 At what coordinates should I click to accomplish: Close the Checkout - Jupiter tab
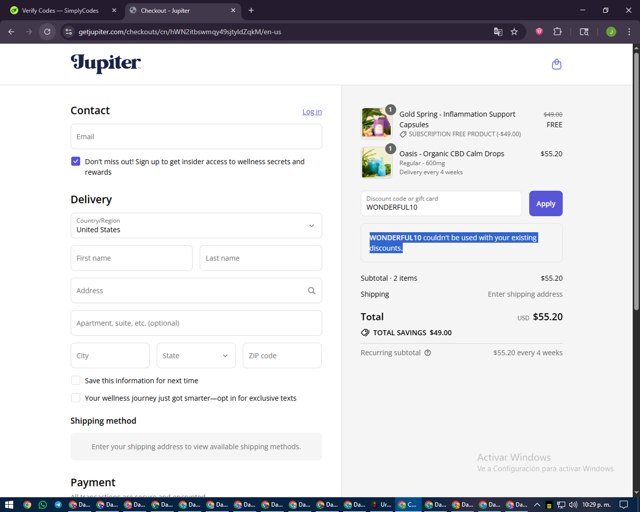click(x=233, y=10)
